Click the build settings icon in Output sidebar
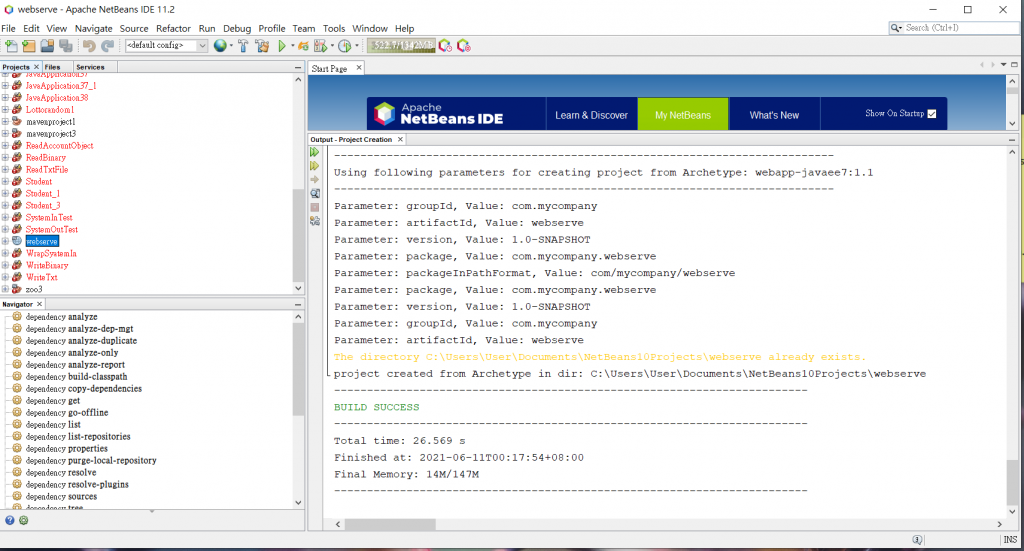Screen dimensions: 1024x551 pos(315,221)
